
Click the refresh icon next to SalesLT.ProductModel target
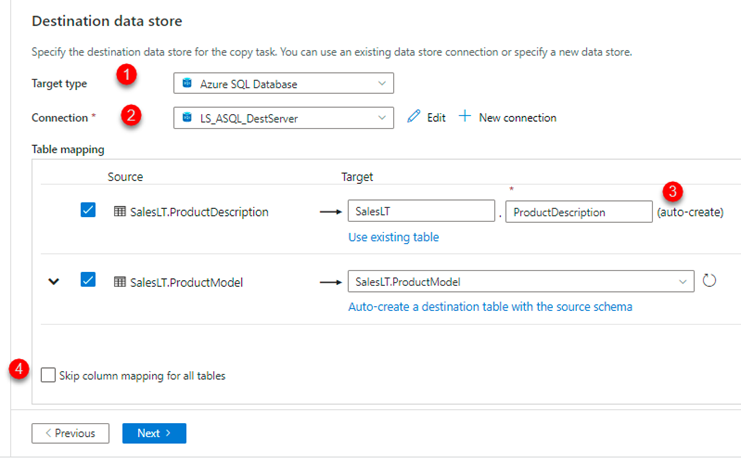coord(709,281)
